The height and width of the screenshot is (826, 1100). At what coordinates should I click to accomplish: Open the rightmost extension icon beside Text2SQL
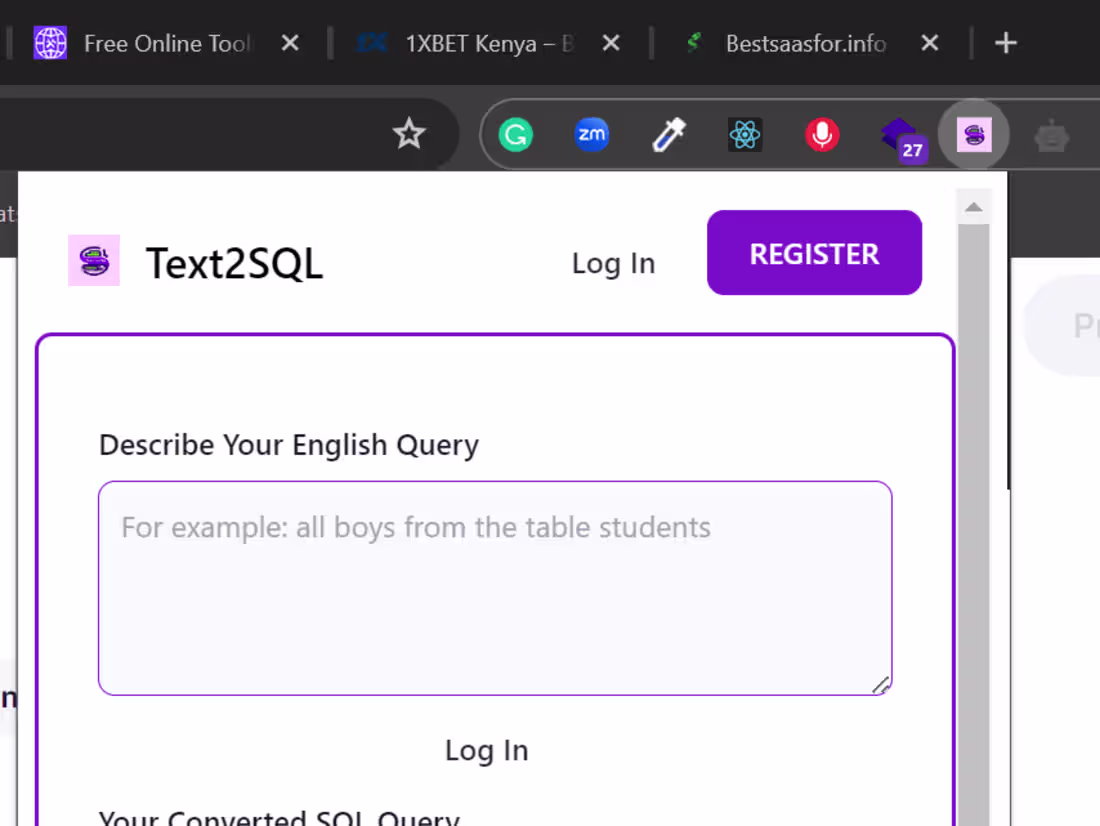click(x=1051, y=134)
